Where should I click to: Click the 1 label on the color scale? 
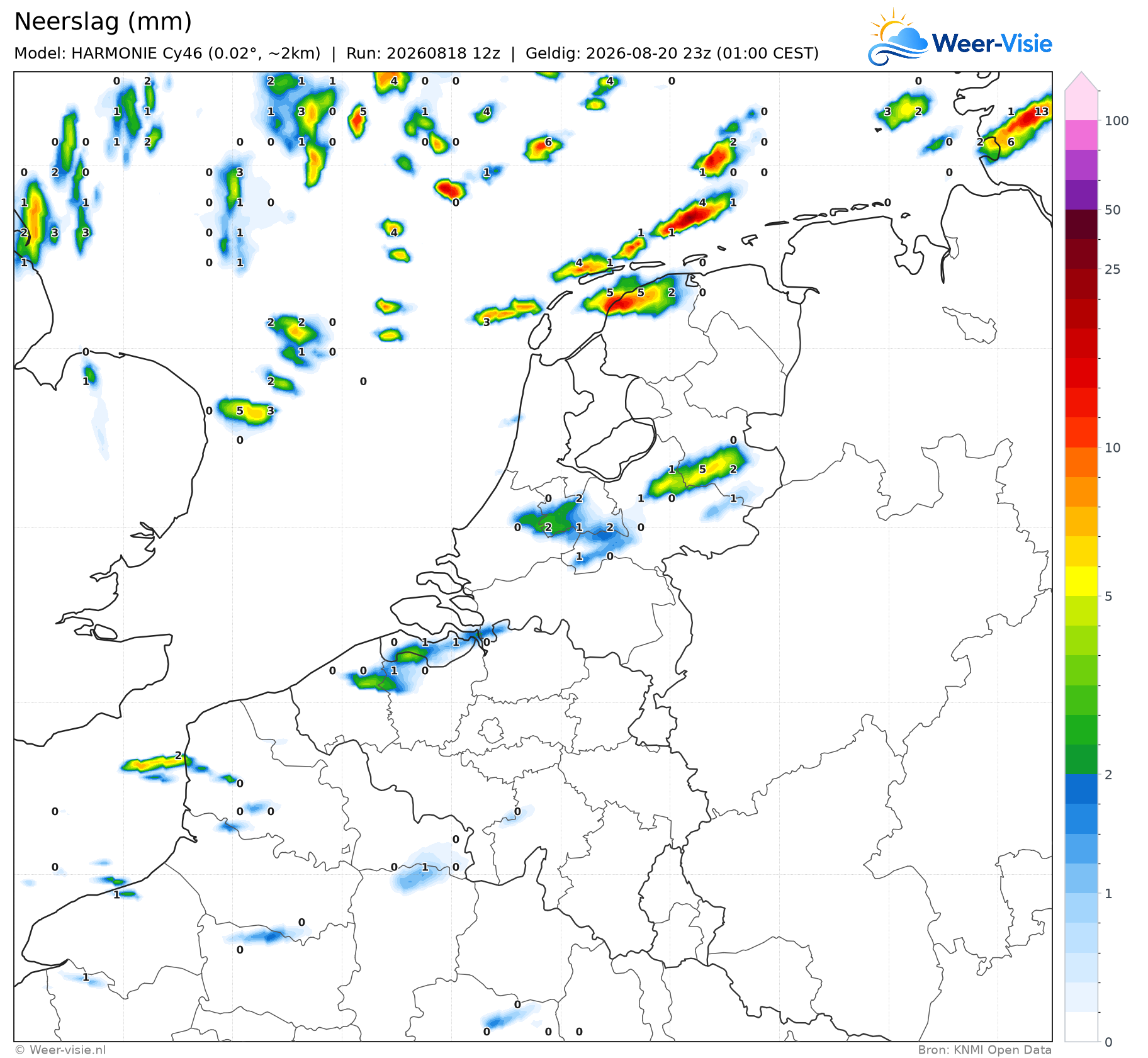(1109, 894)
